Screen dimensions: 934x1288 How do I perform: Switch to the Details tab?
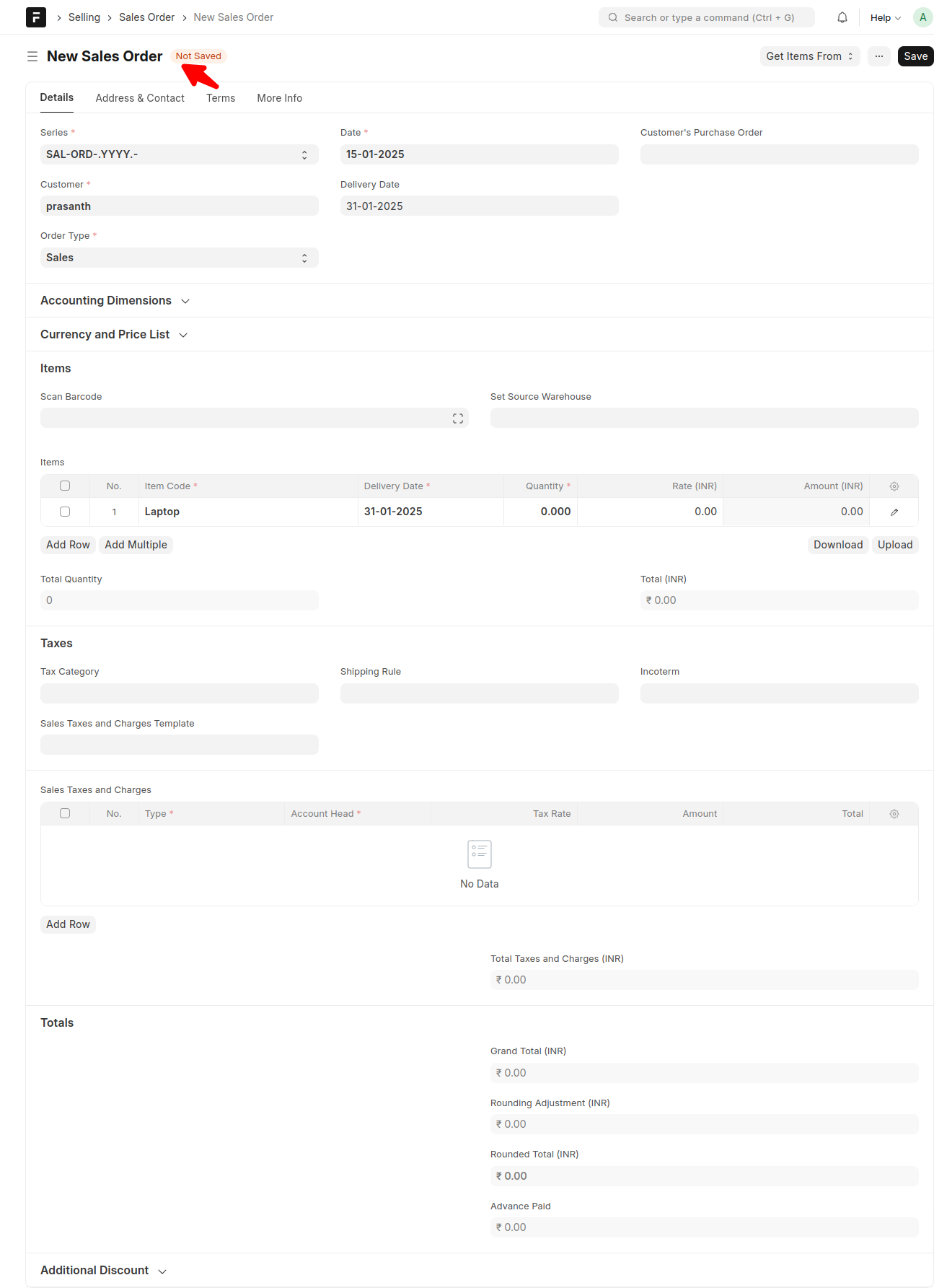tap(57, 97)
